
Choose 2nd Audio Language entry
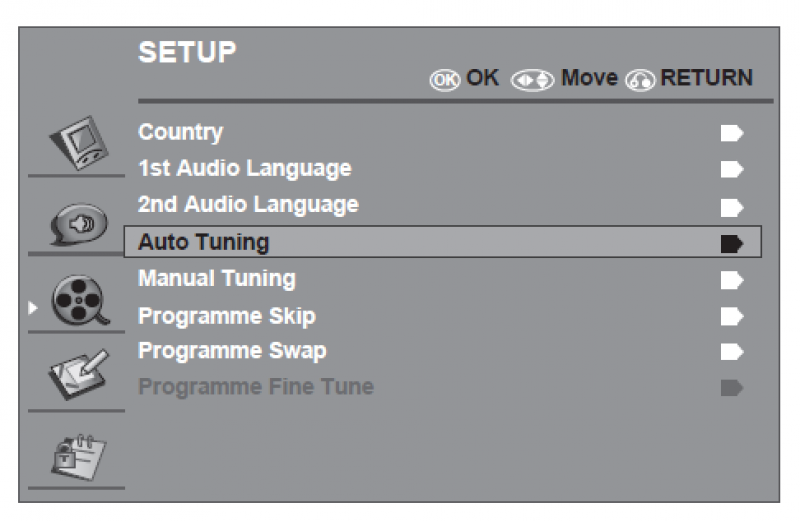246,205
